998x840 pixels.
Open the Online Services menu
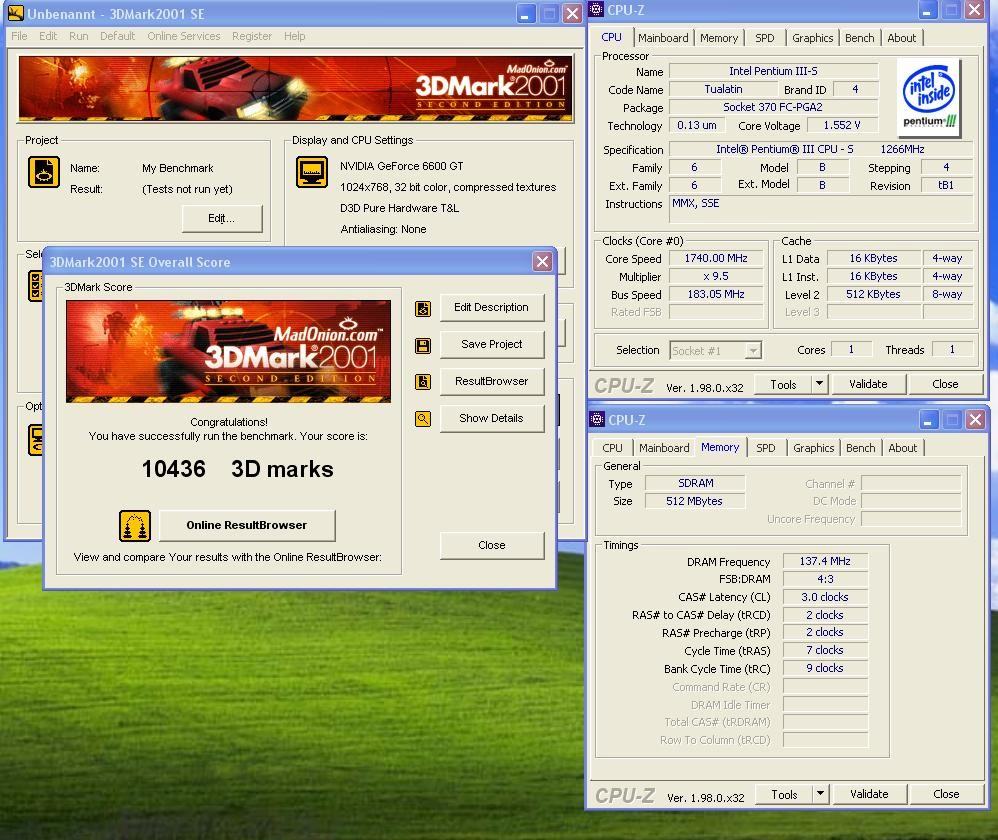coord(183,36)
